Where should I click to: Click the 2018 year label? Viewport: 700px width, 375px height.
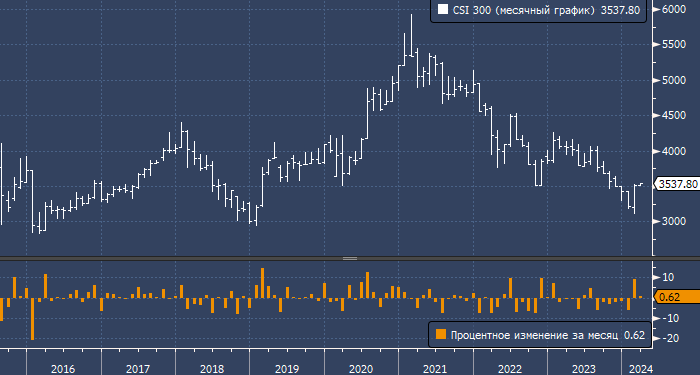[x=212, y=369]
